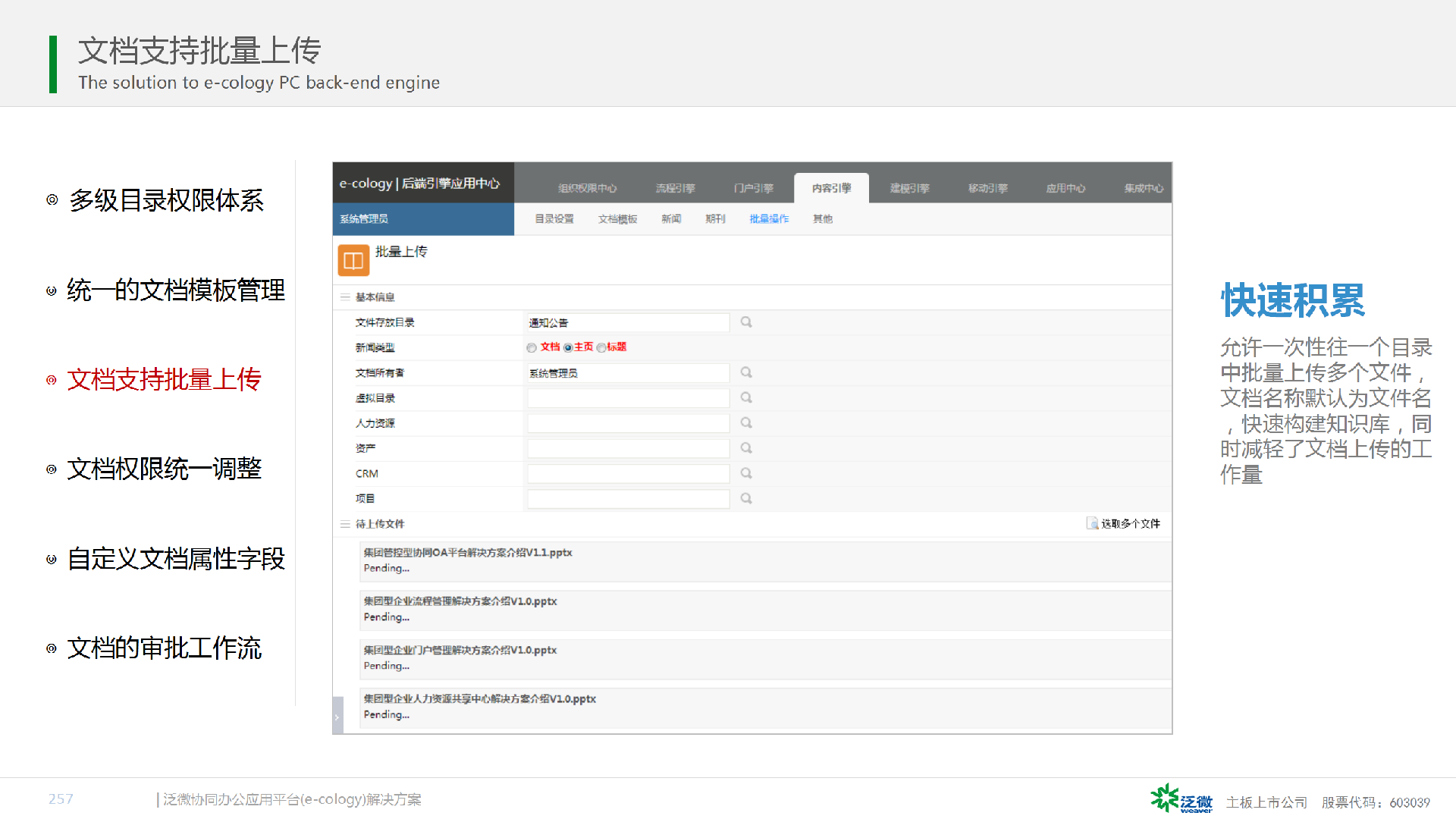Open the 新闻 submenu
Image resolution: width=1456 pixels, height=819 pixels.
tap(671, 219)
